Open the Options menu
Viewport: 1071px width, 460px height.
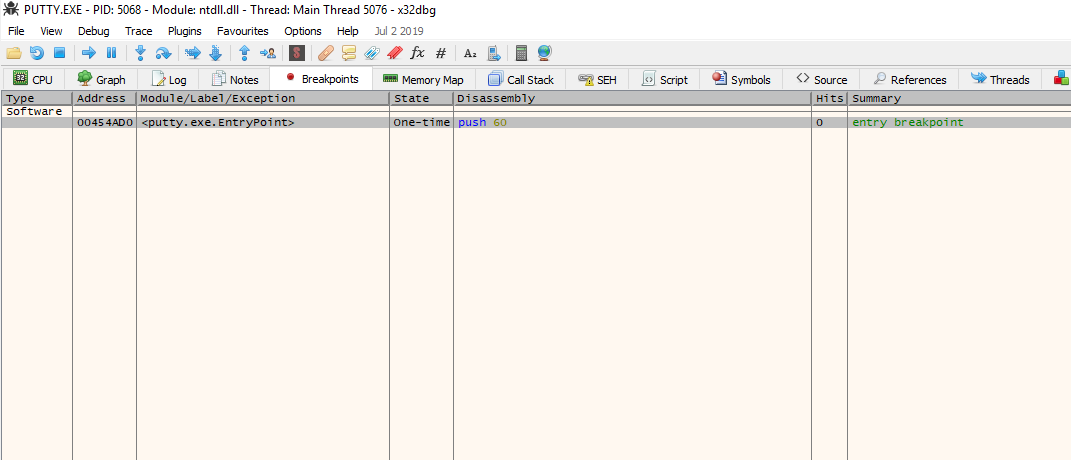[303, 31]
